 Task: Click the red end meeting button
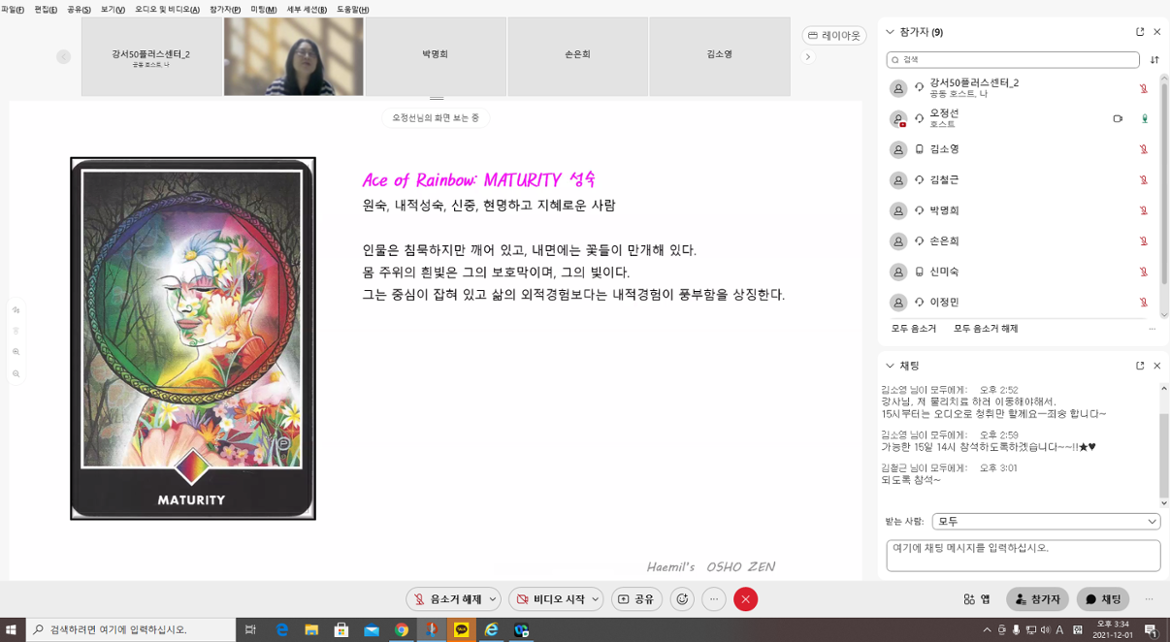(x=745, y=599)
